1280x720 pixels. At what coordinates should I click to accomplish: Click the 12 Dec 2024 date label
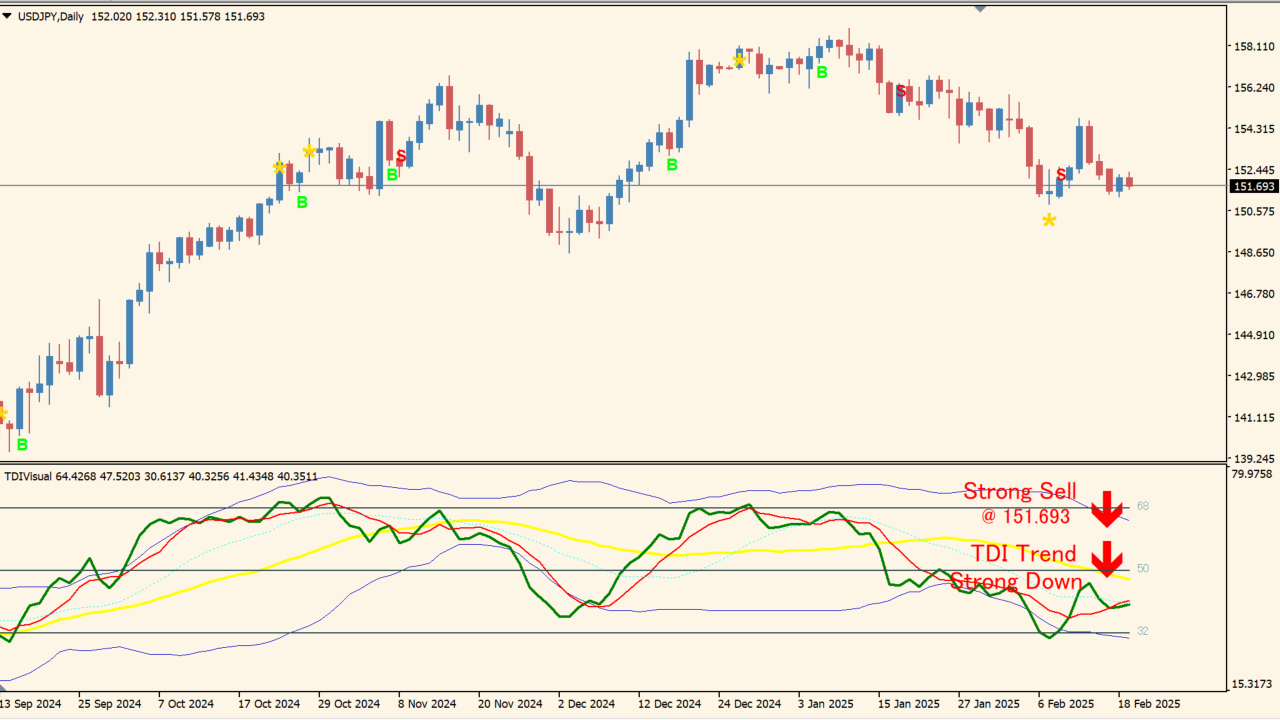point(670,703)
